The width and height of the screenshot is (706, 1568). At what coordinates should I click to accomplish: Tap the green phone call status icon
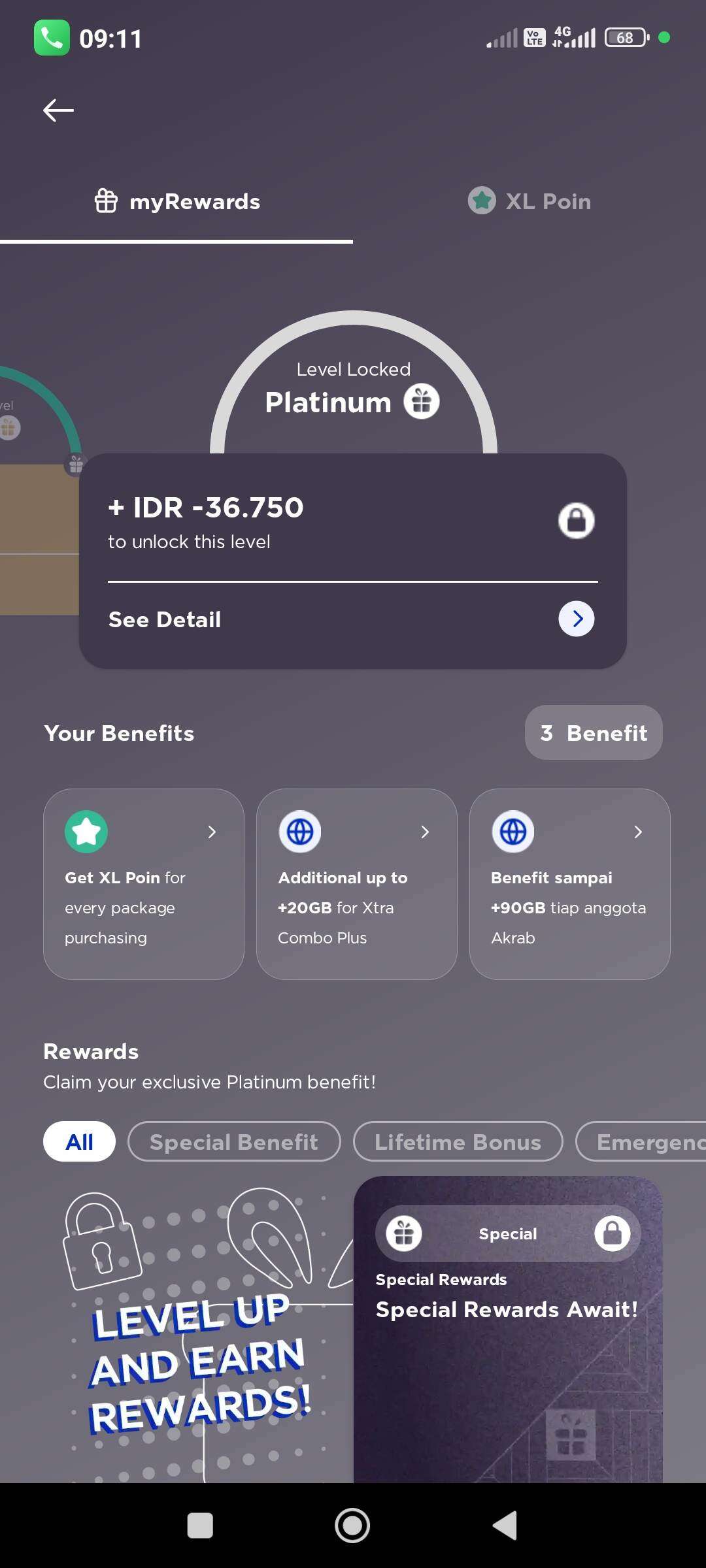coord(52,38)
